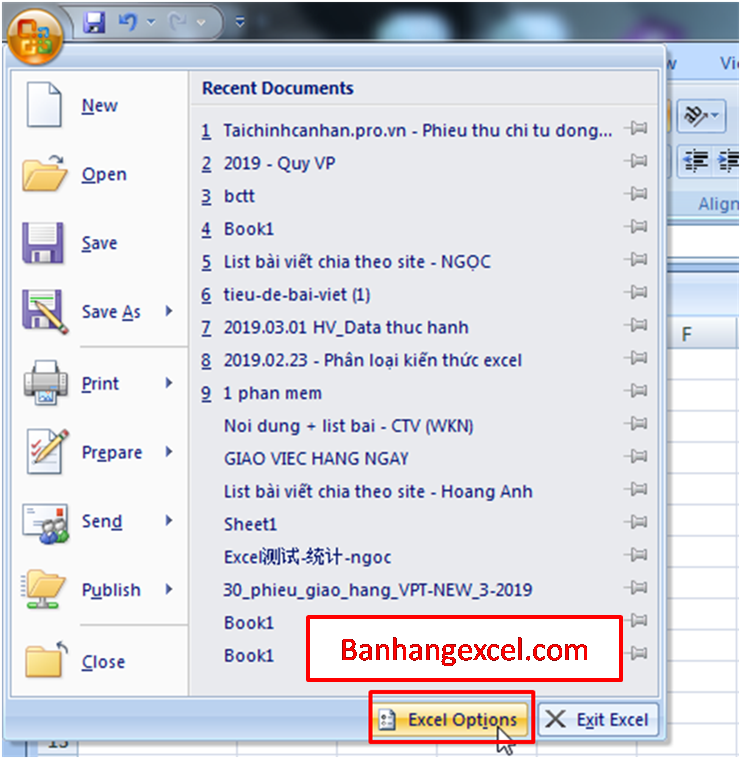Expand the Save As submenu arrow
Screen dimensions: 741x759
pyautogui.click(x=169, y=311)
